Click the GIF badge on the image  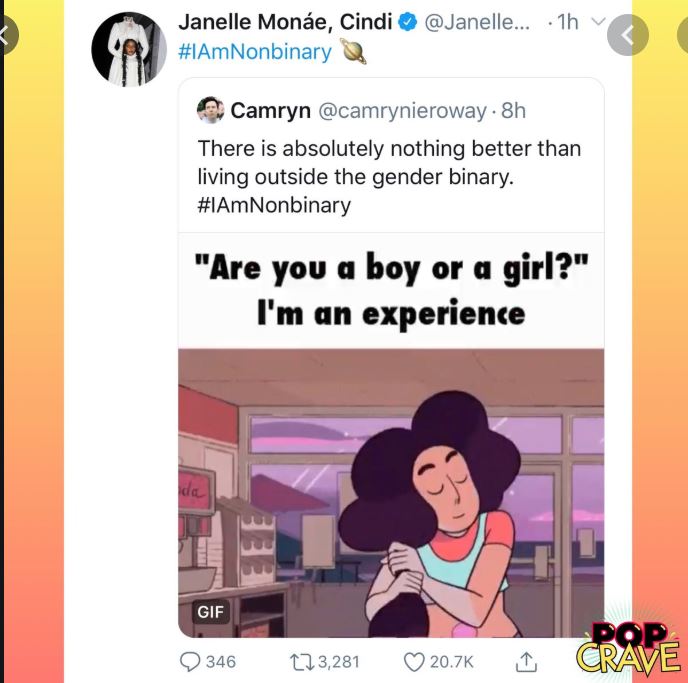[x=211, y=611]
